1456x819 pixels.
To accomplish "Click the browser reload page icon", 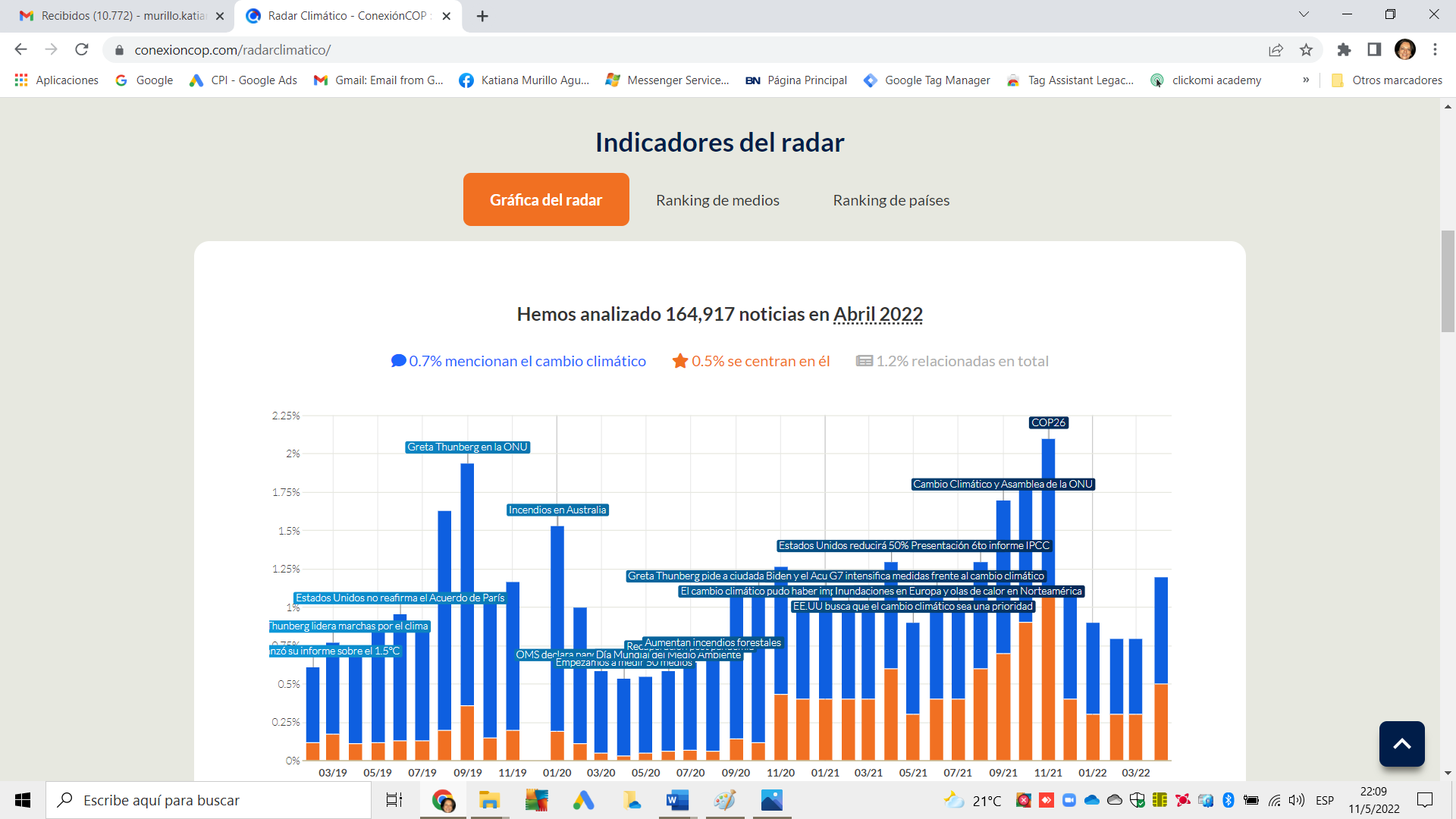I will (82, 50).
